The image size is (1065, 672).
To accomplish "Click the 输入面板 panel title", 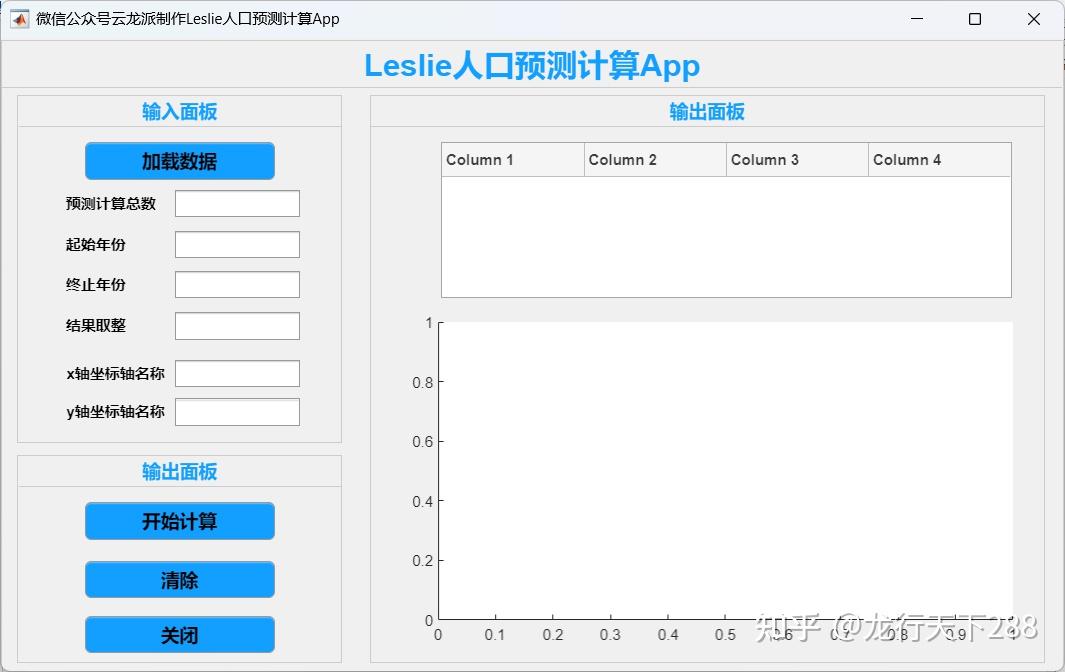I will [179, 111].
